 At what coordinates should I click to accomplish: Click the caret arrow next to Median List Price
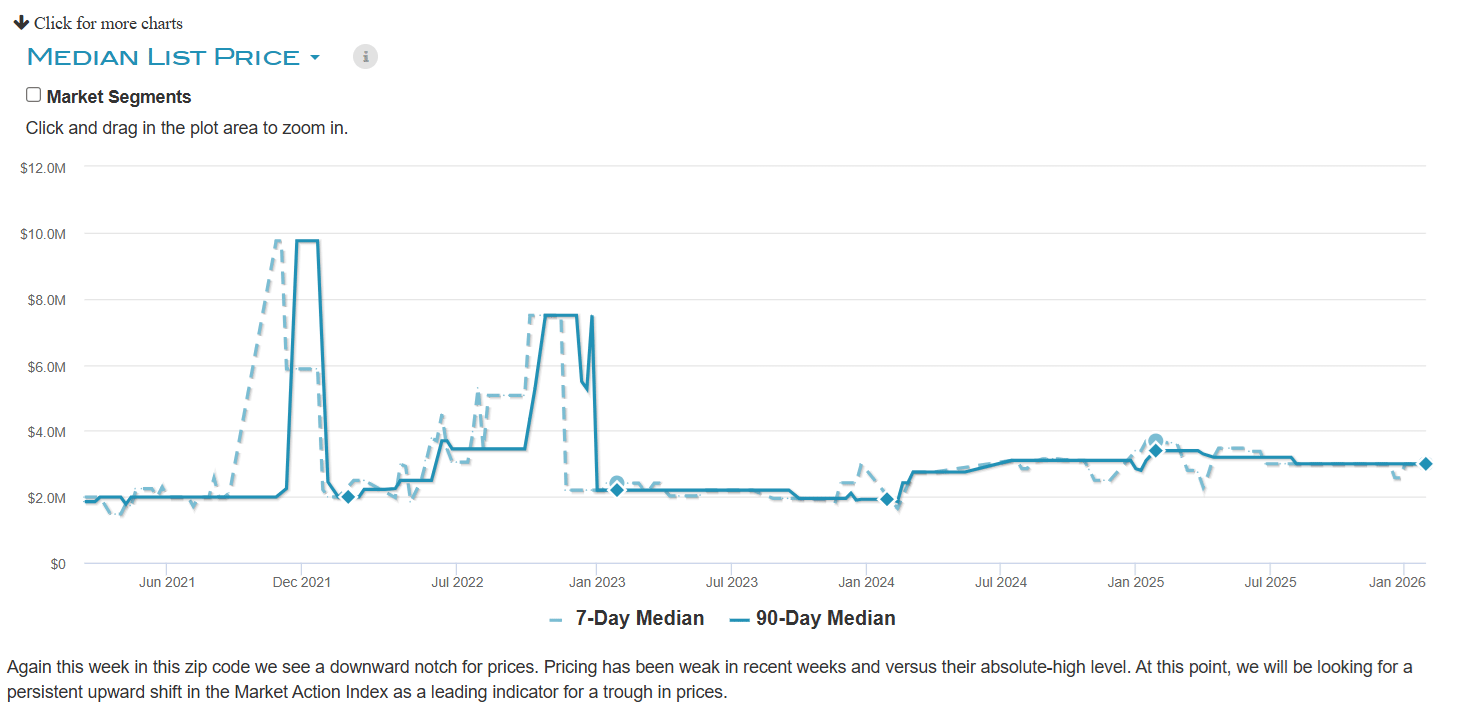click(x=315, y=58)
